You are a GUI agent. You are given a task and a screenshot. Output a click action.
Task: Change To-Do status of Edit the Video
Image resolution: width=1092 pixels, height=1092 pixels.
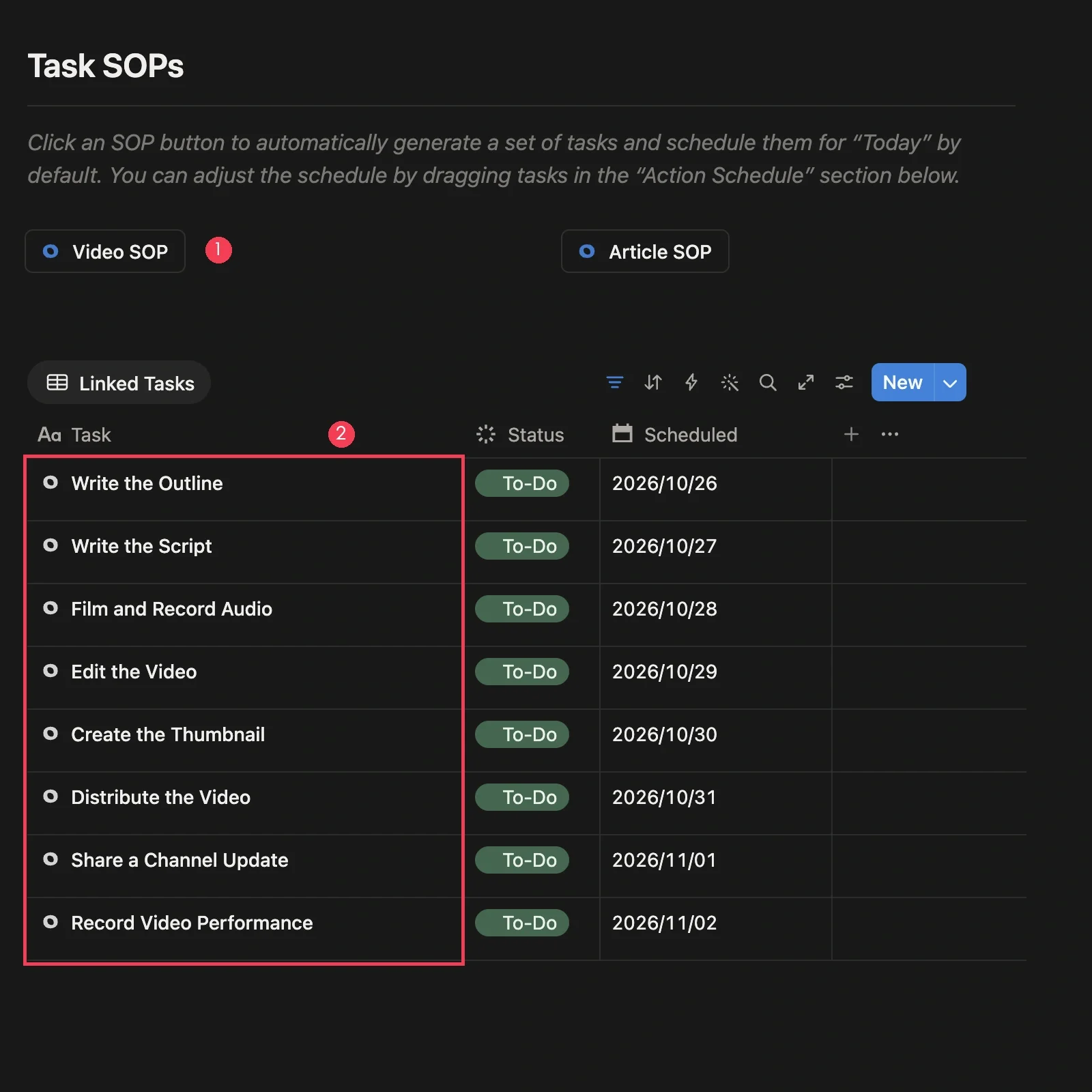[522, 672]
